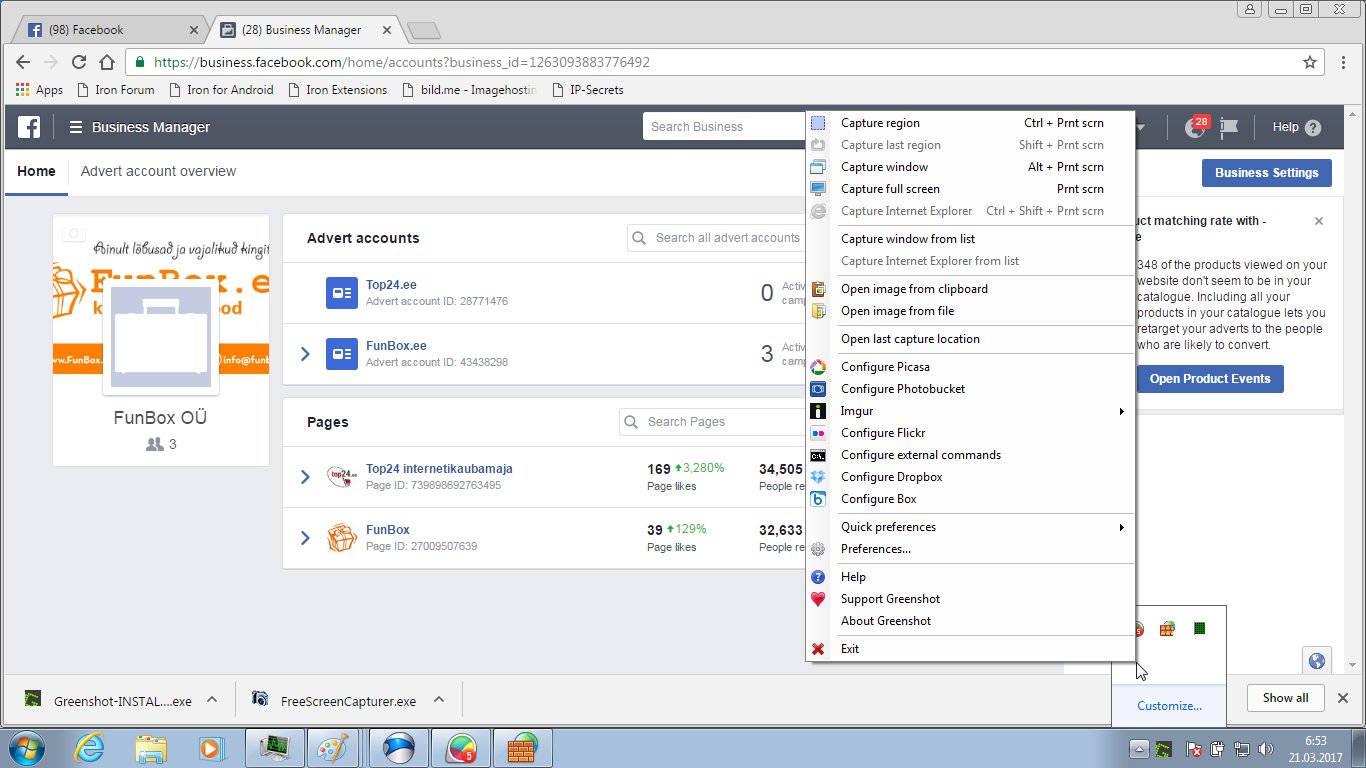Image resolution: width=1366 pixels, height=768 pixels.
Task: Open the Apps bookmarks shortcut
Action: (40, 90)
